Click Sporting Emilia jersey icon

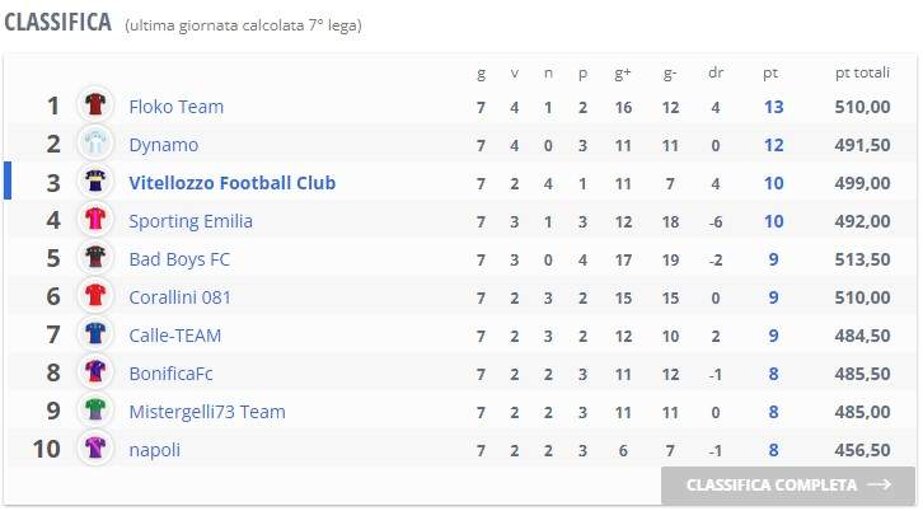[x=95, y=220]
